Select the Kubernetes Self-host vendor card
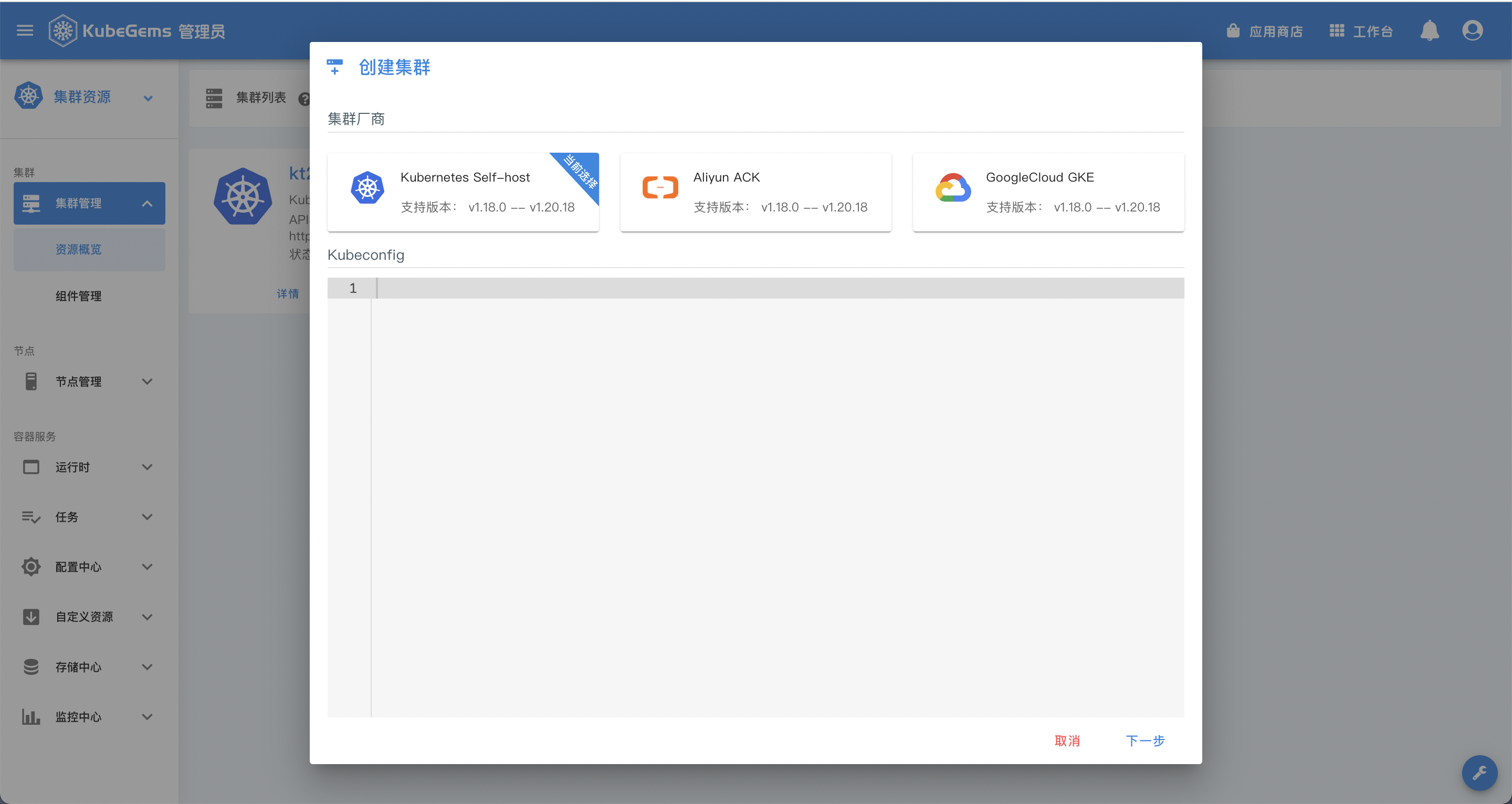 tap(463, 192)
